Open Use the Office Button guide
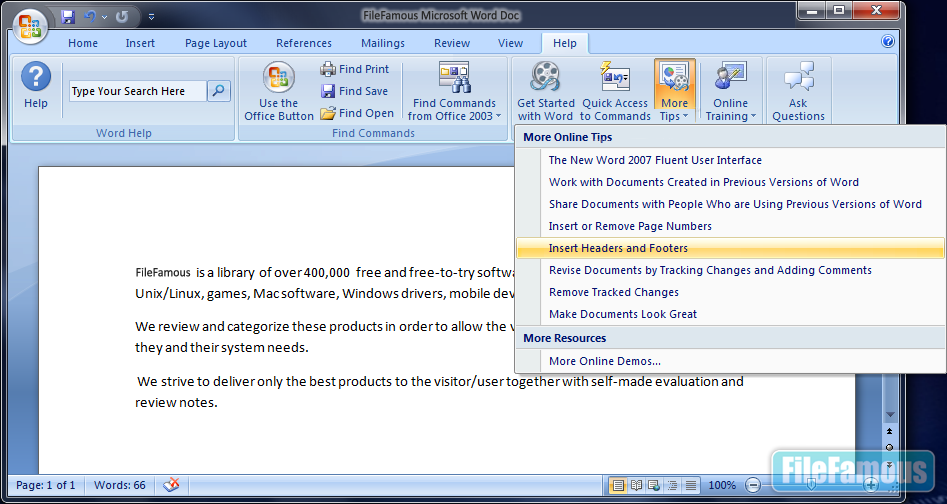The image size is (947, 504). 279,91
